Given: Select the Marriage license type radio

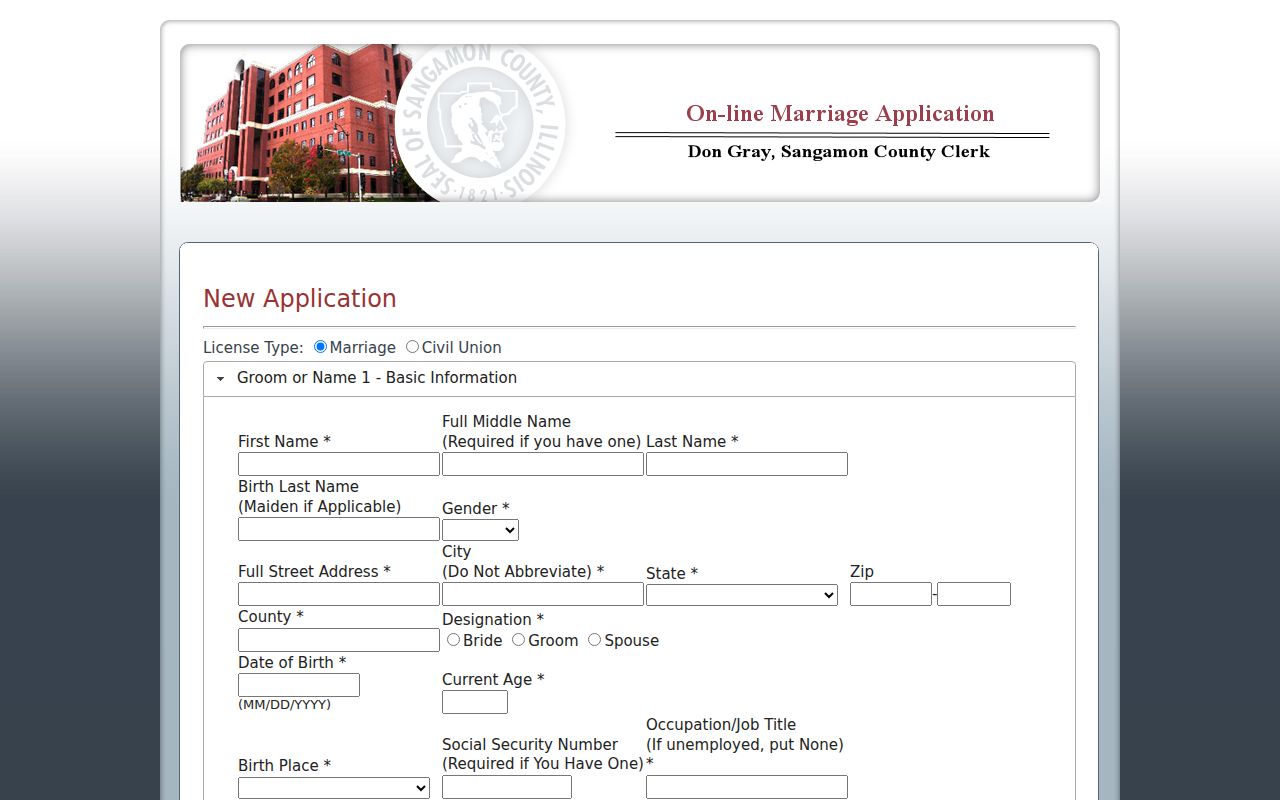Looking at the screenshot, I should (320, 347).
